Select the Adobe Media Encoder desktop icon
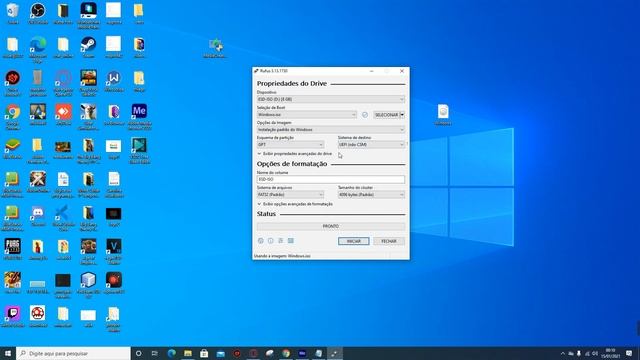The image size is (640, 360). coord(139,117)
